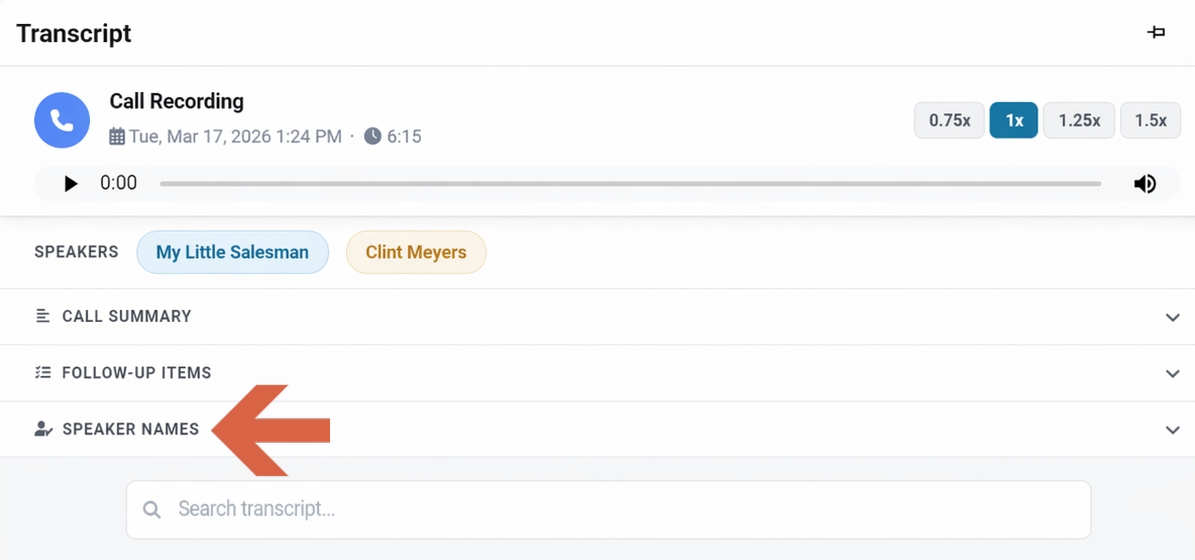Click the audio progress seek bar

(630, 184)
